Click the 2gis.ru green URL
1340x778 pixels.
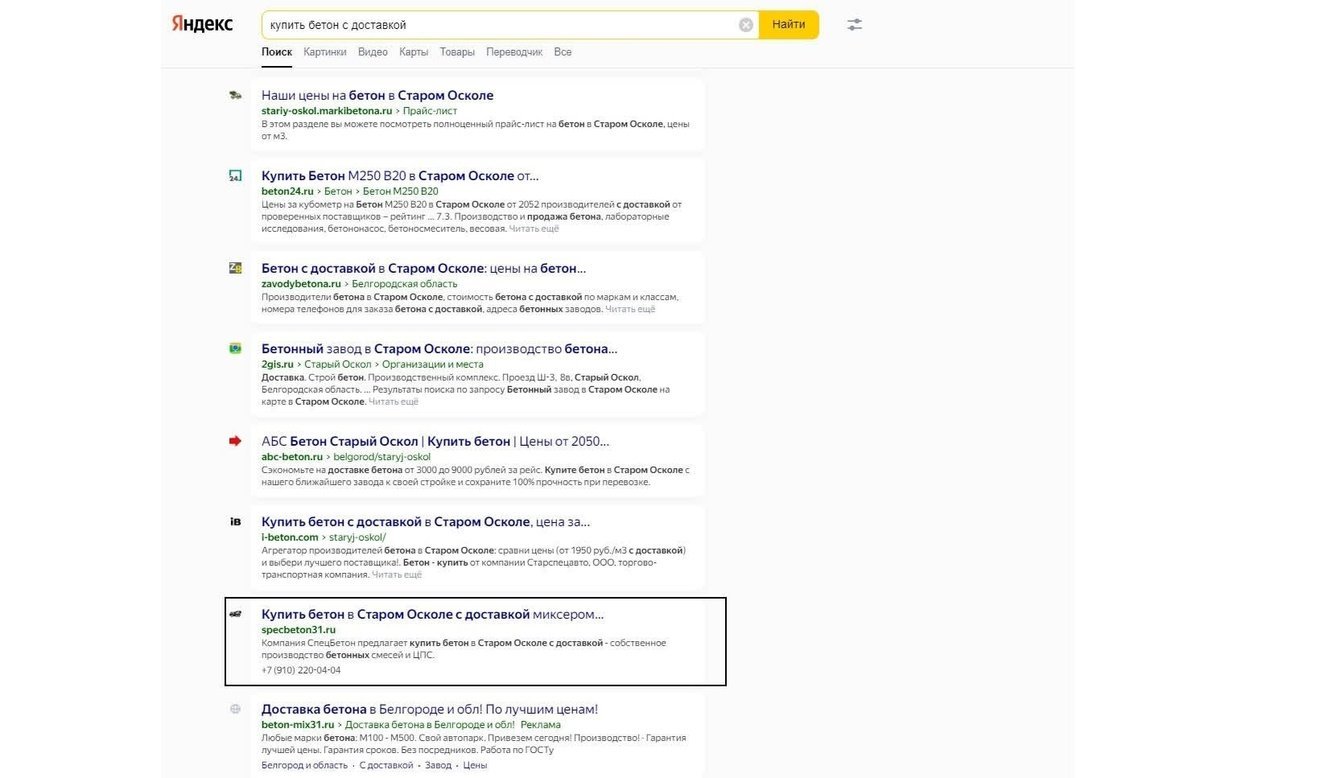[278, 364]
